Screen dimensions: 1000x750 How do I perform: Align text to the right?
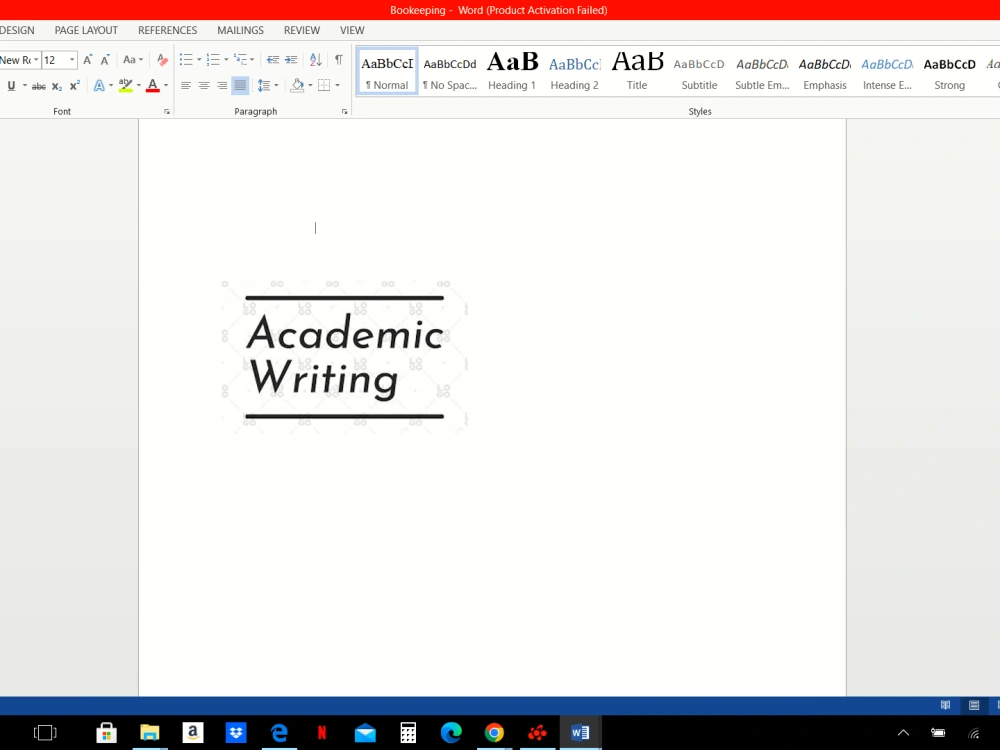click(222, 85)
